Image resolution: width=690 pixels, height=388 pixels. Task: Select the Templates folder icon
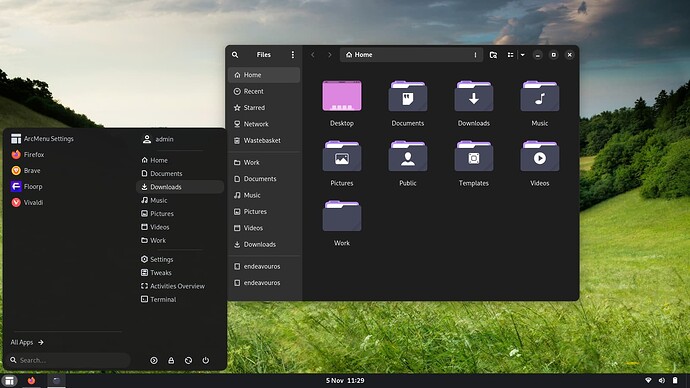point(474,156)
